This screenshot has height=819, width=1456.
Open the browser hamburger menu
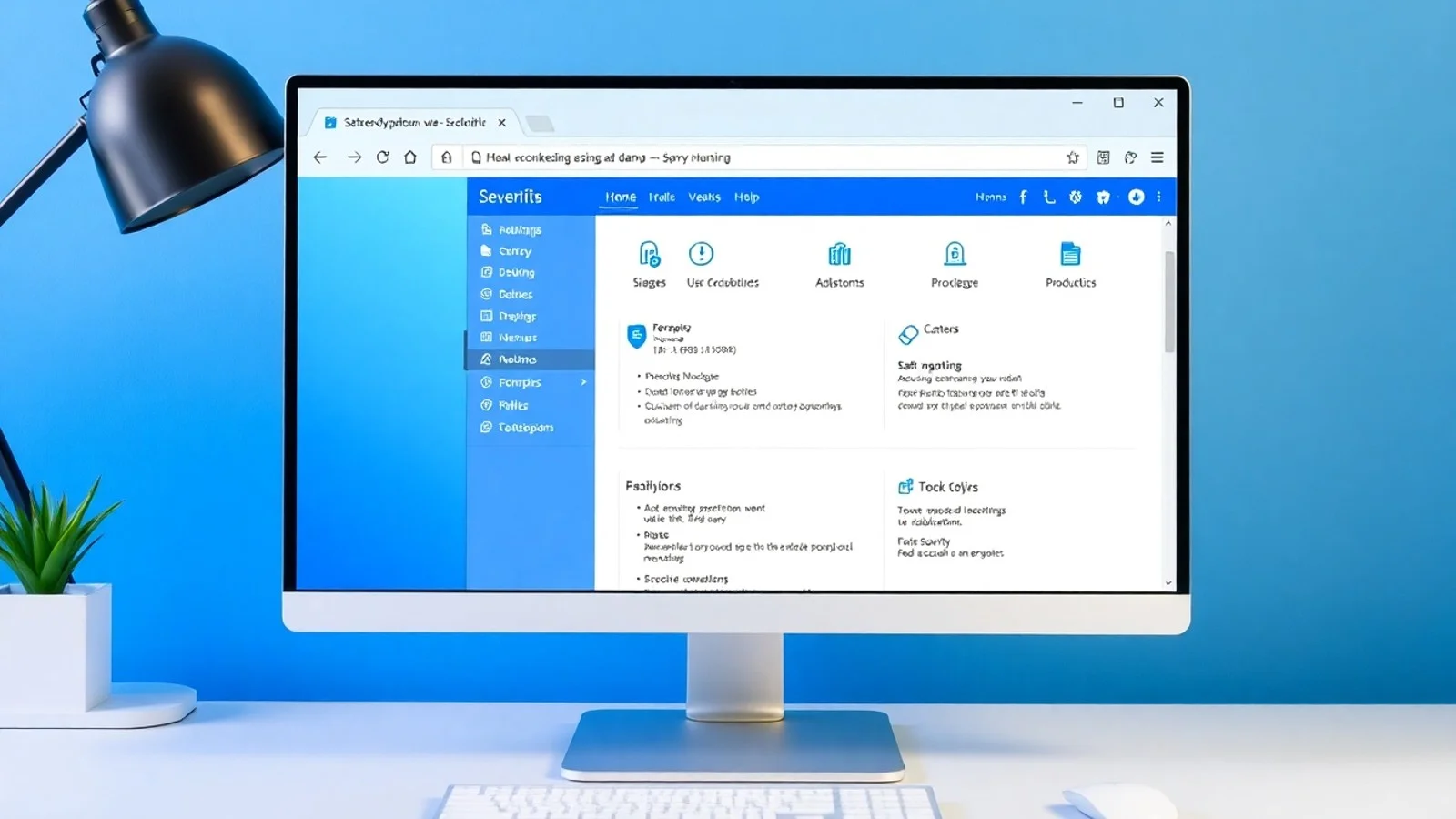1158,157
